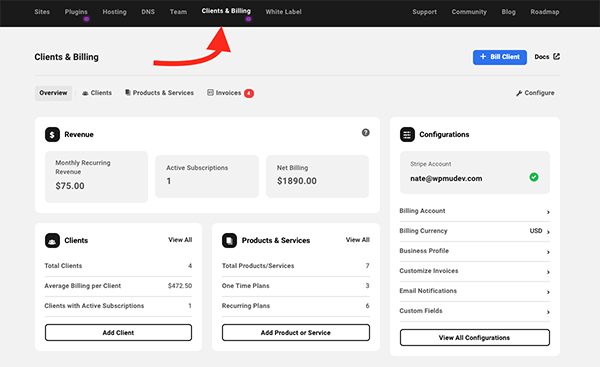Open the Team navigation item

click(178, 12)
